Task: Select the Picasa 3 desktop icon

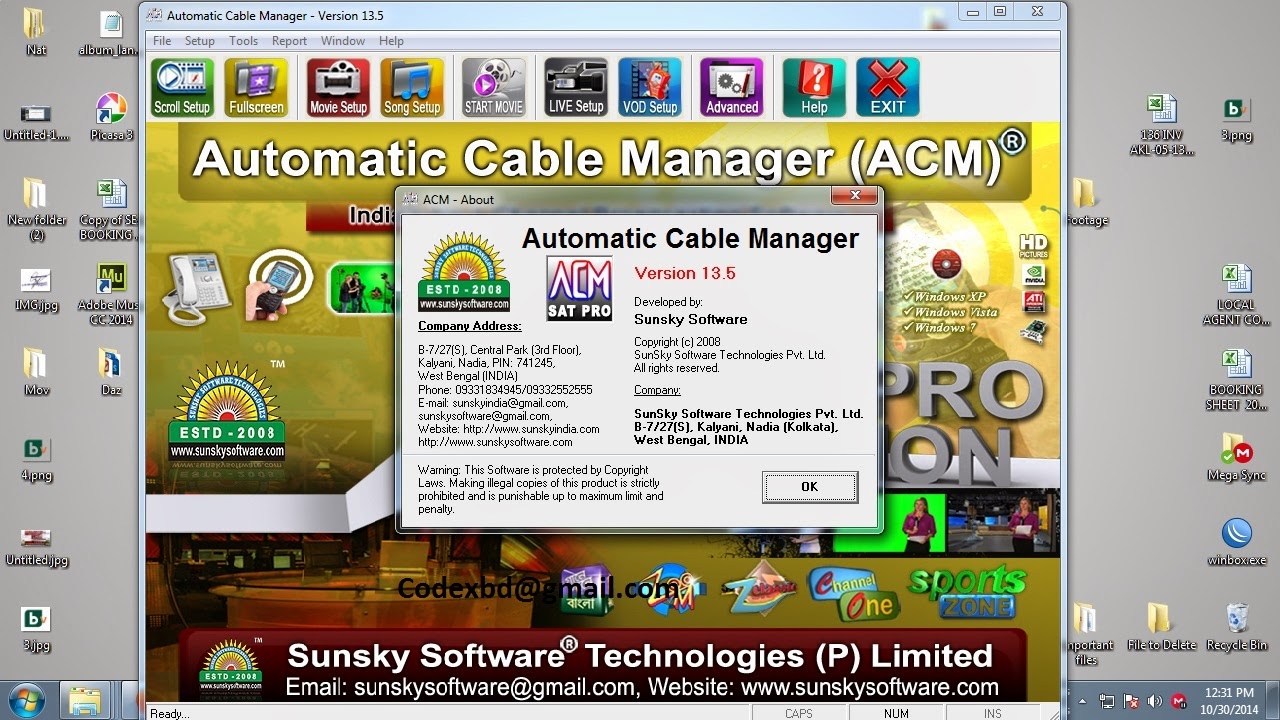Action: (111, 116)
